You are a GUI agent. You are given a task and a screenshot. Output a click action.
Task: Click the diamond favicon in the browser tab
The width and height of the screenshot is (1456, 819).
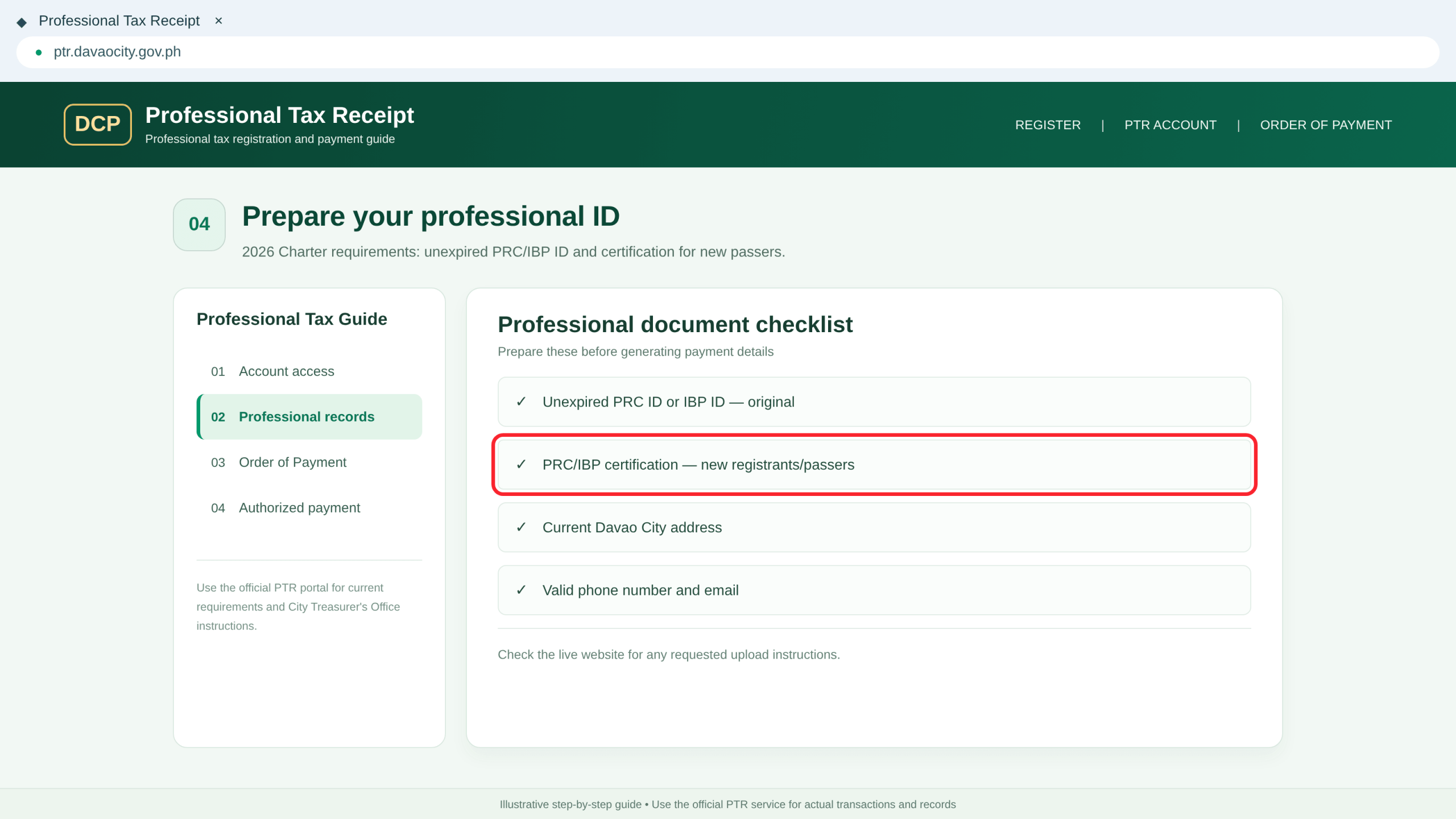[22, 22]
